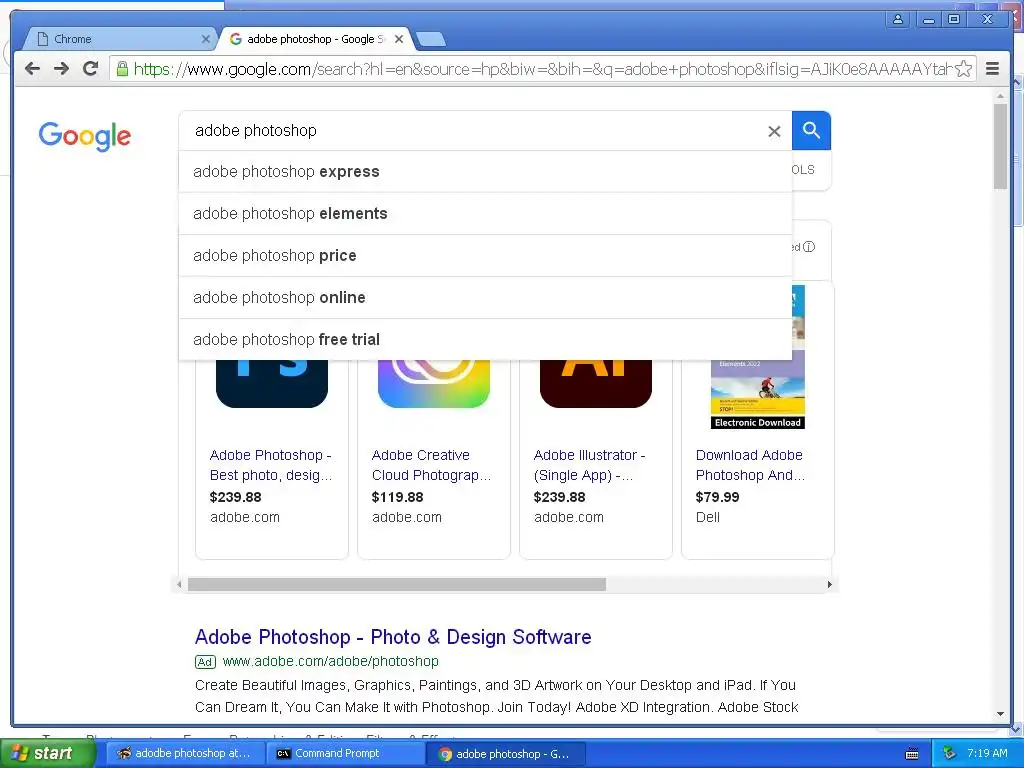This screenshot has width=1024, height=768.
Task: Open Adobe Photoshop - Photo & Design Software
Action: [x=393, y=637]
